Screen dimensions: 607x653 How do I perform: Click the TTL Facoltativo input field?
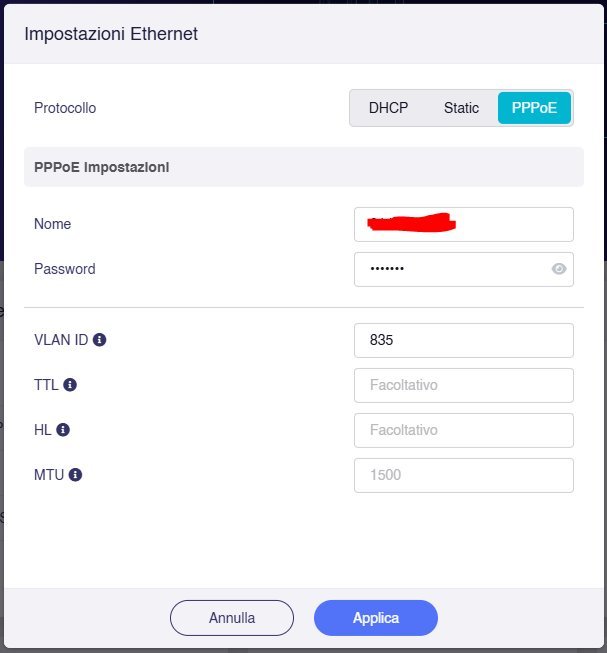pos(464,385)
